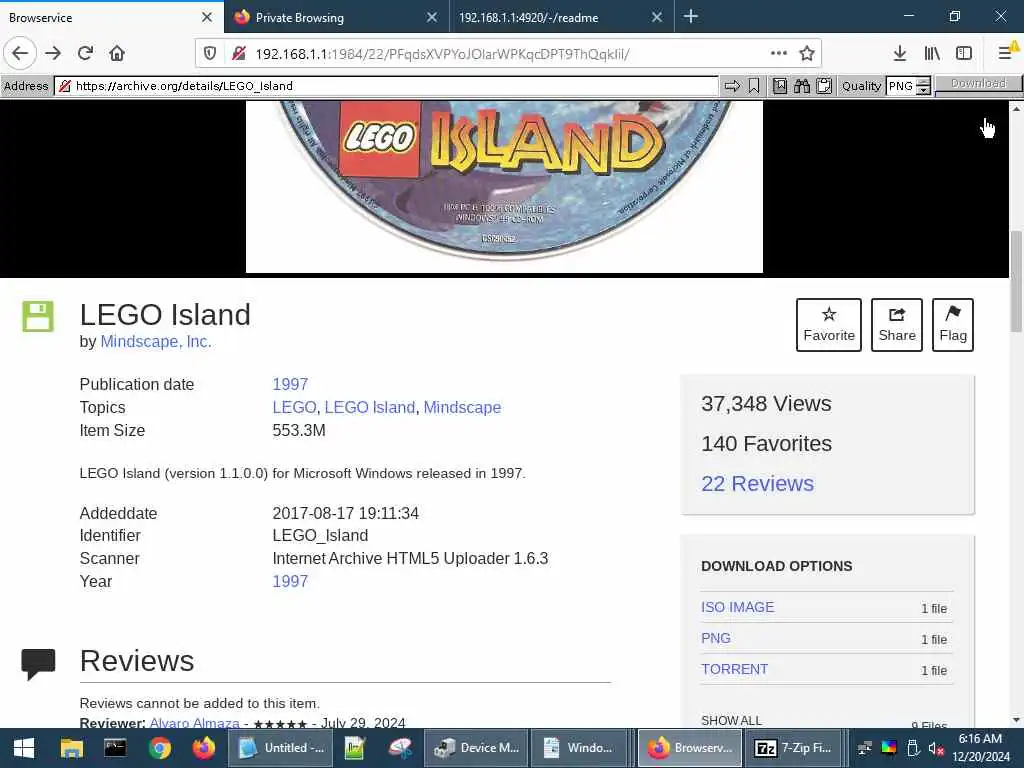Change the Quality PNG stepper
Viewport: 1024px width, 768px height.
923,86
